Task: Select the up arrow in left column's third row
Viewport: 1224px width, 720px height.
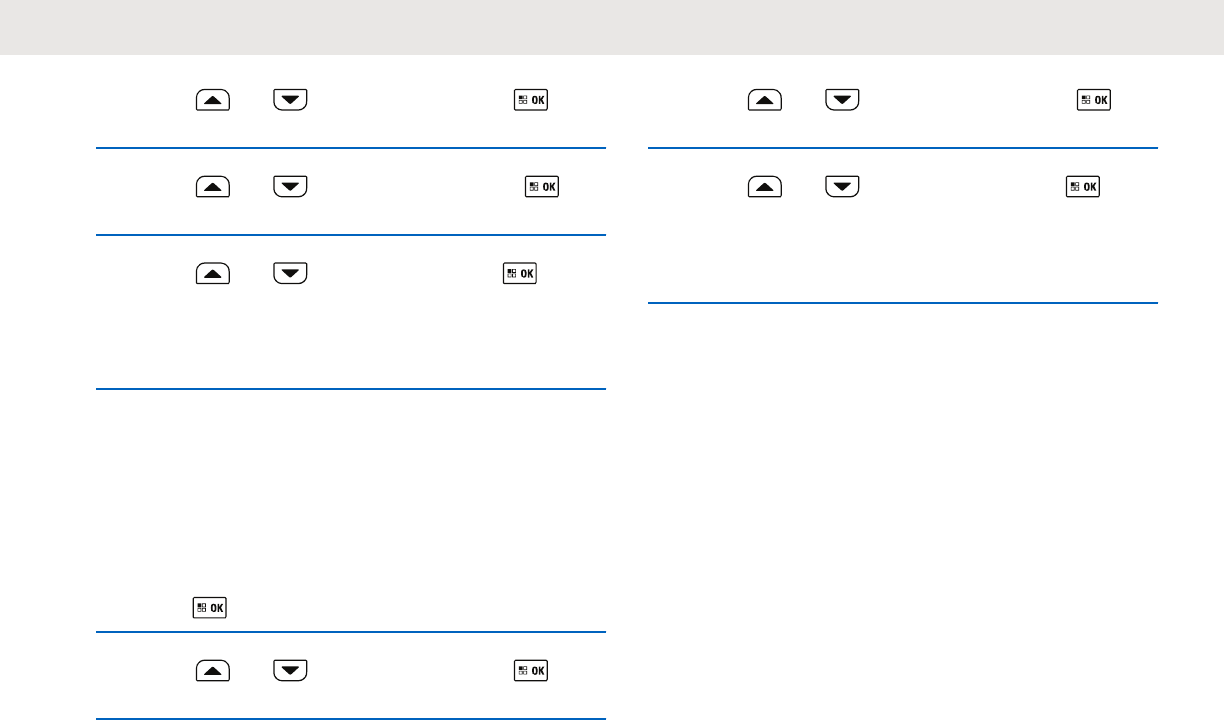Action: pos(213,272)
